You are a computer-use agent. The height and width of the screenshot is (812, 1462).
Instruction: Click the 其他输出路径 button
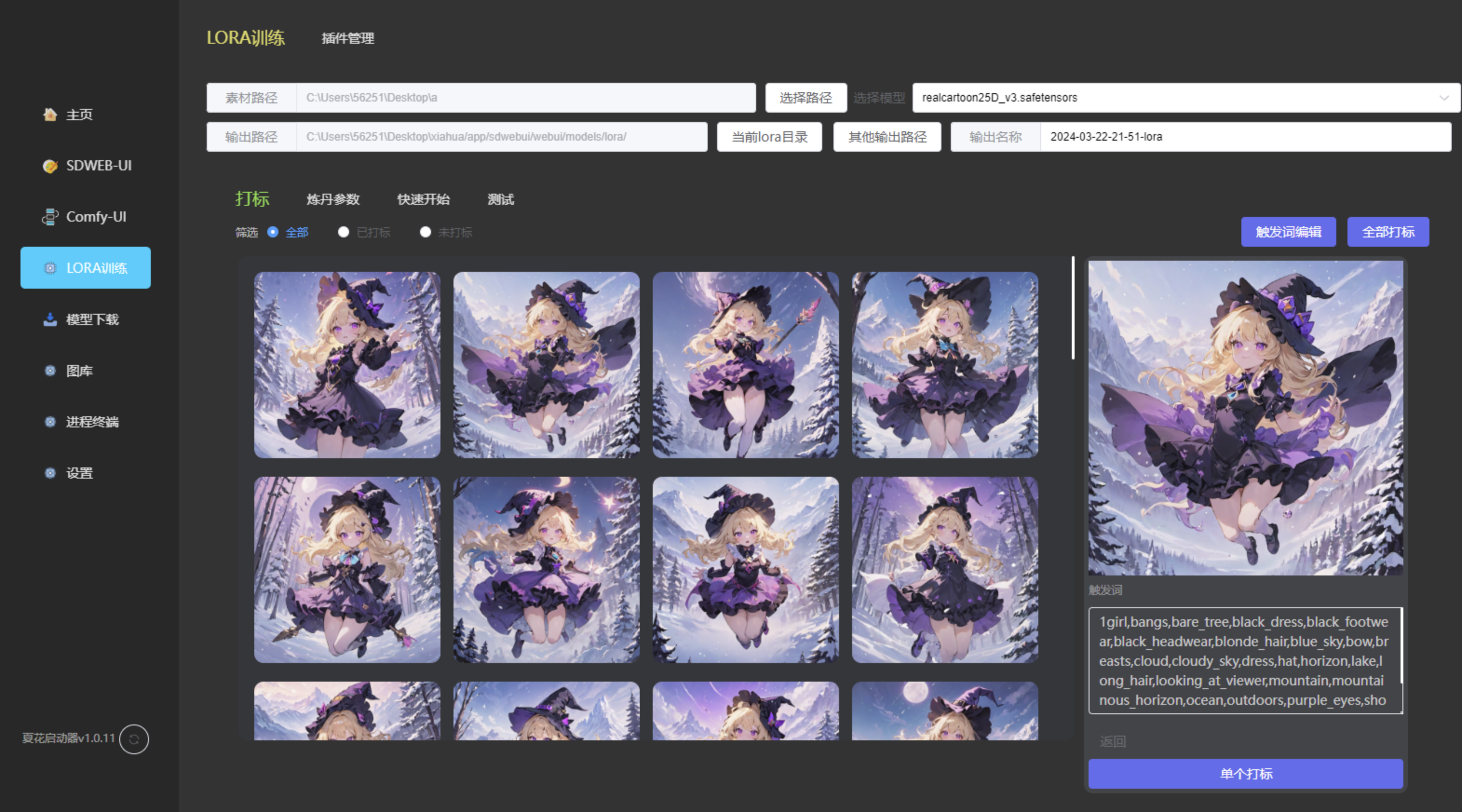pos(887,137)
